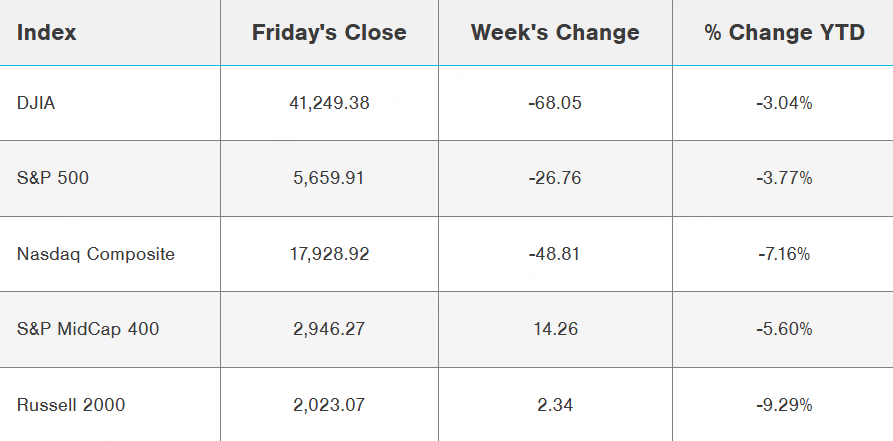Viewport: 893px width, 441px height.
Task: Click the Nasdaq week's change -48.81
Action: (555, 254)
